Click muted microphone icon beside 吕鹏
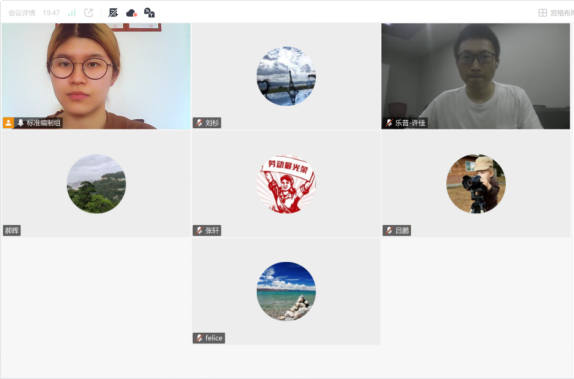This screenshot has height=379, width=574. pos(389,230)
